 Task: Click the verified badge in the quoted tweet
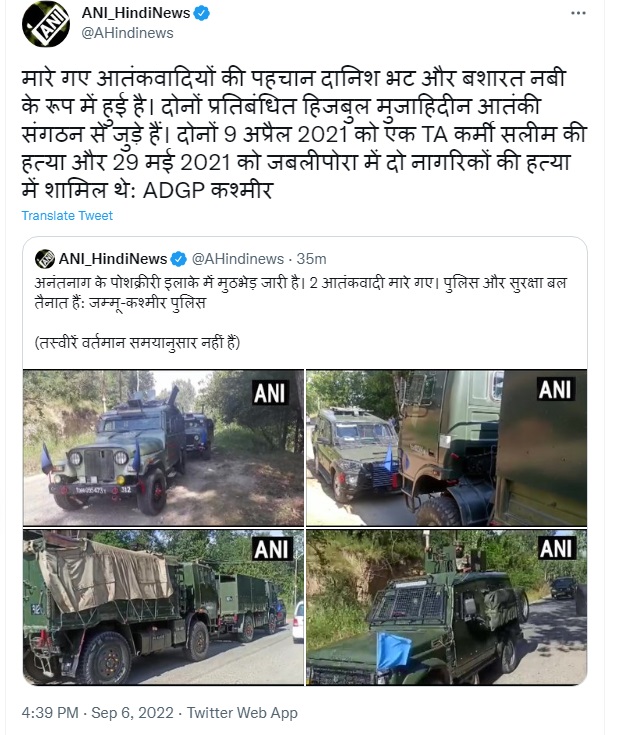179,259
